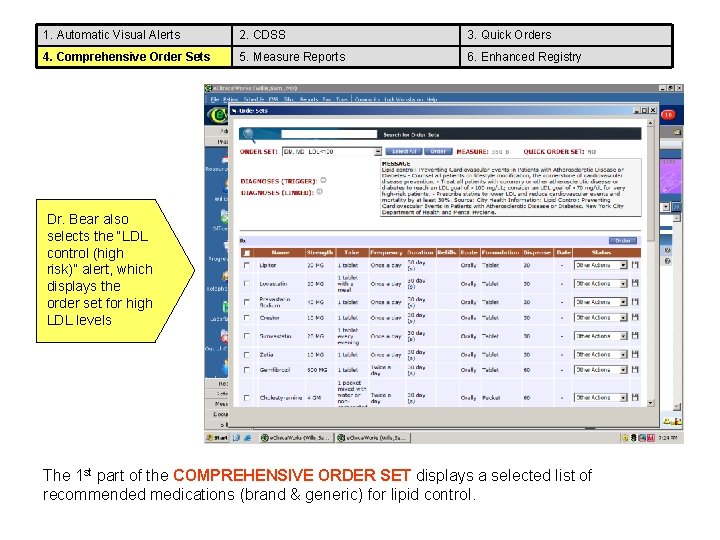Tick the Lipitor checkbox
This screenshot has height=540, width=720.
[247, 265]
